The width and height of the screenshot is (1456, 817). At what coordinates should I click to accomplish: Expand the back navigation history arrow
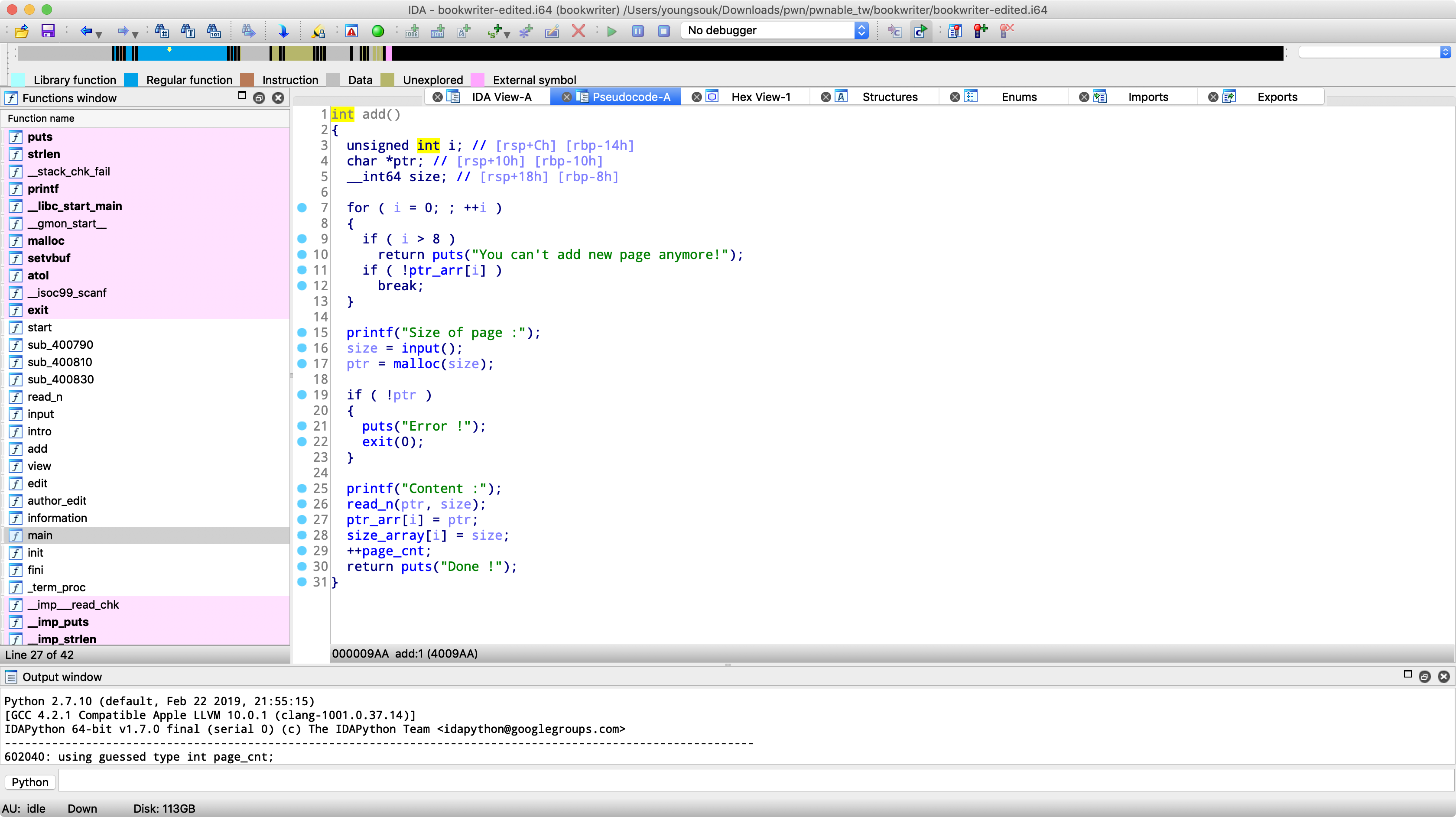pos(99,35)
